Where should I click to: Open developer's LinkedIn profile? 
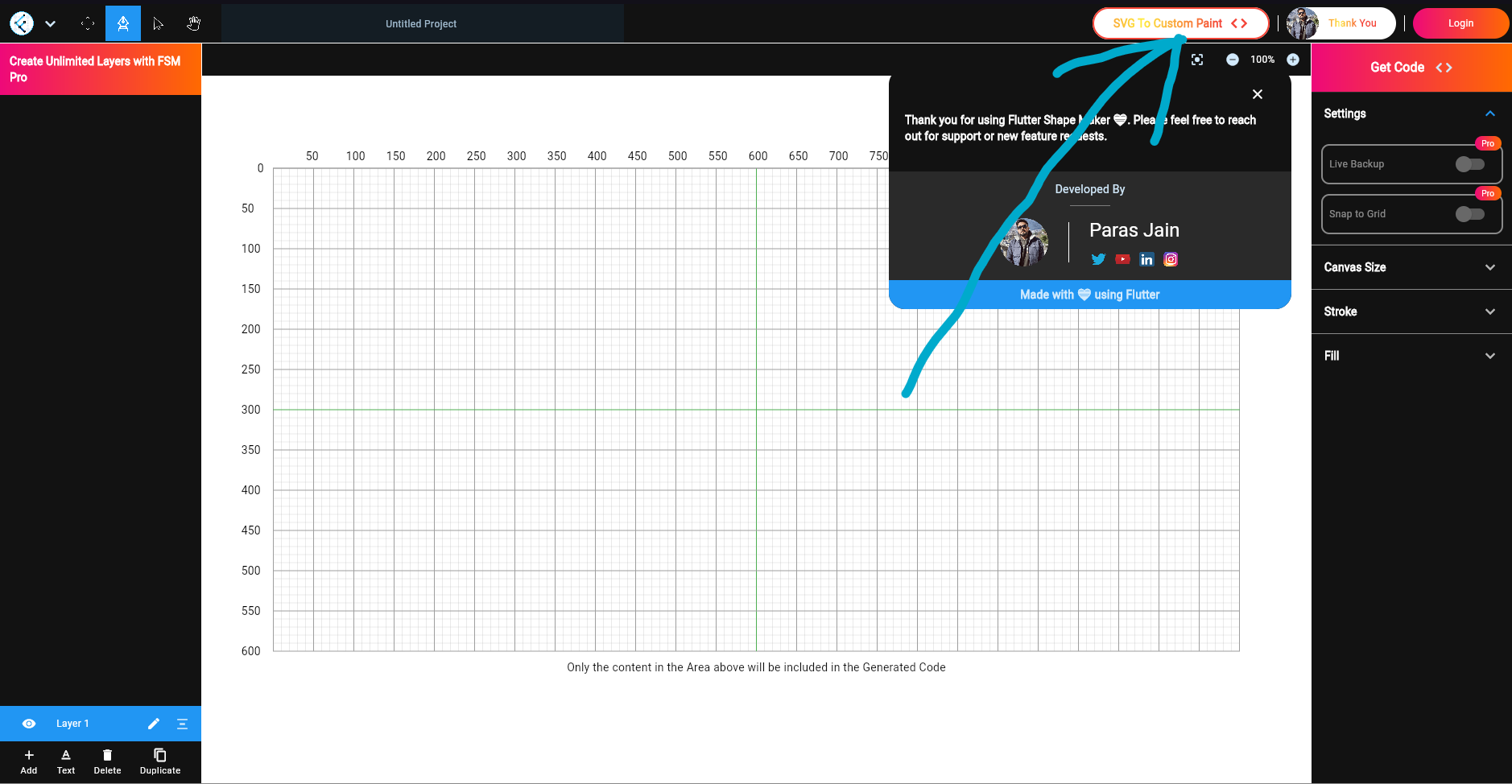[x=1146, y=259]
